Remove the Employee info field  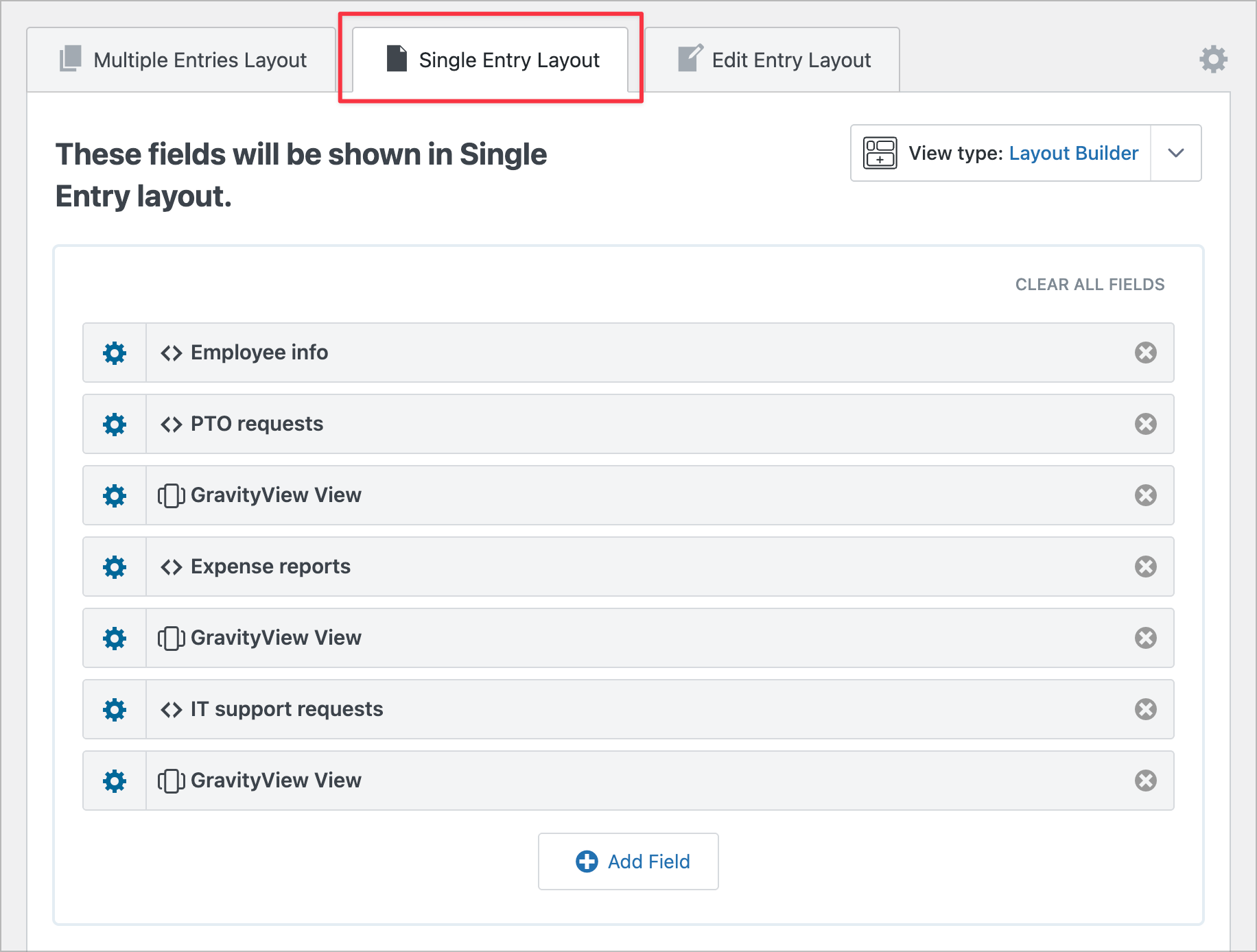1144,353
